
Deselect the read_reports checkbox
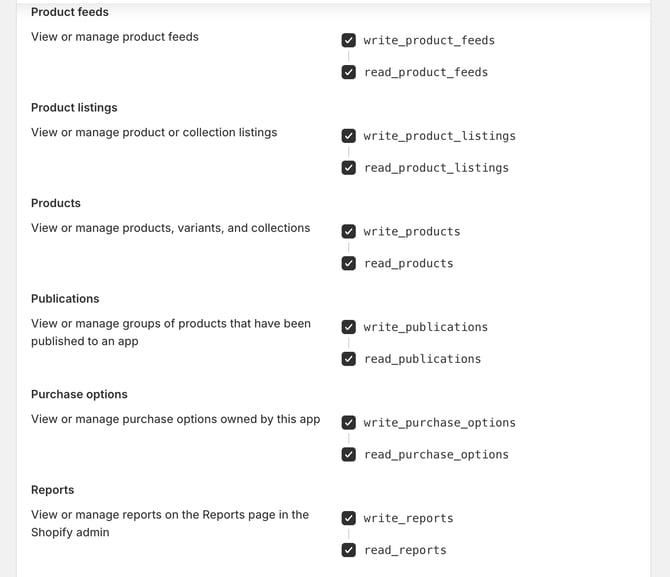[348, 550]
